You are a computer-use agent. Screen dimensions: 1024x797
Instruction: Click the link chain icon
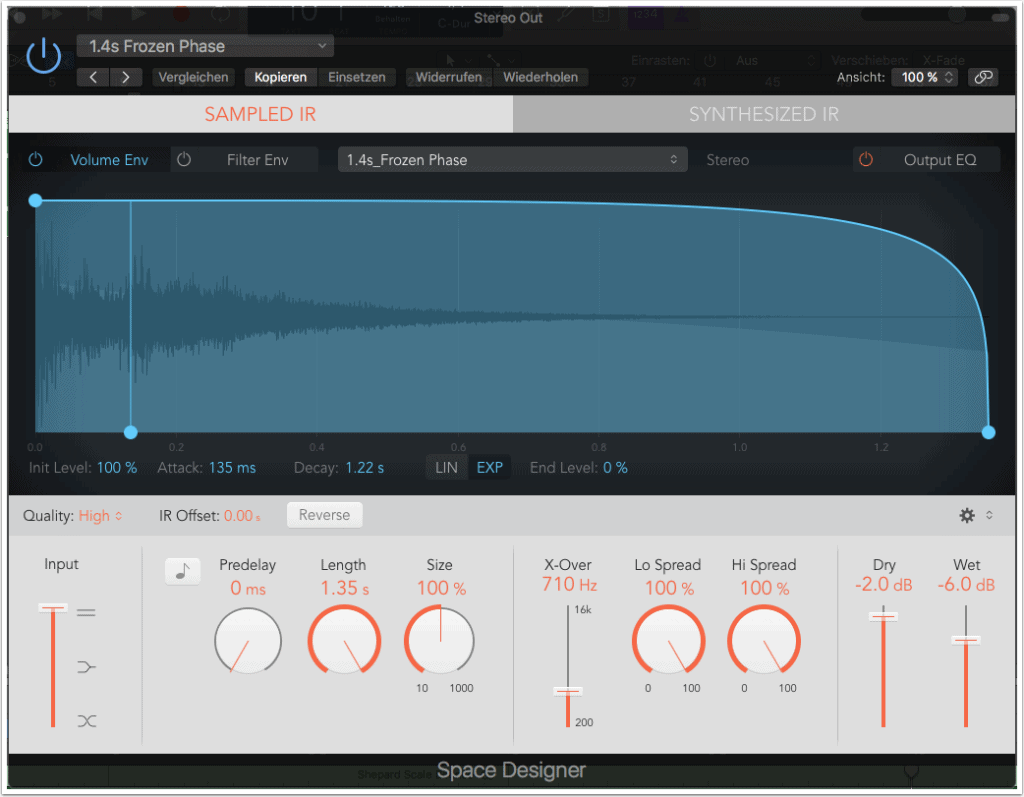point(983,77)
